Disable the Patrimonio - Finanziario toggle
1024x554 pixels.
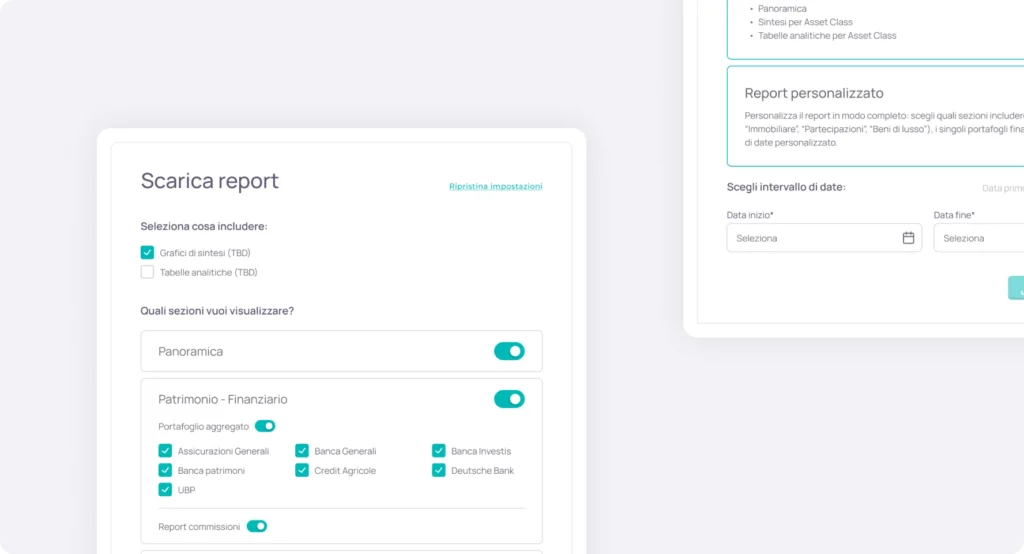pyautogui.click(x=509, y=399)
